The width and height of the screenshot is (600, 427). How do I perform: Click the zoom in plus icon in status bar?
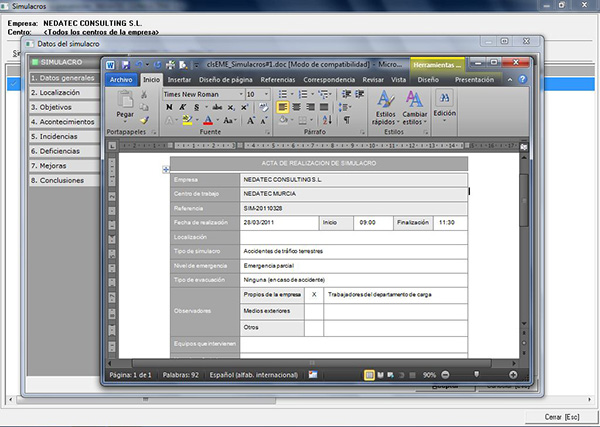(x=513, y=375)
